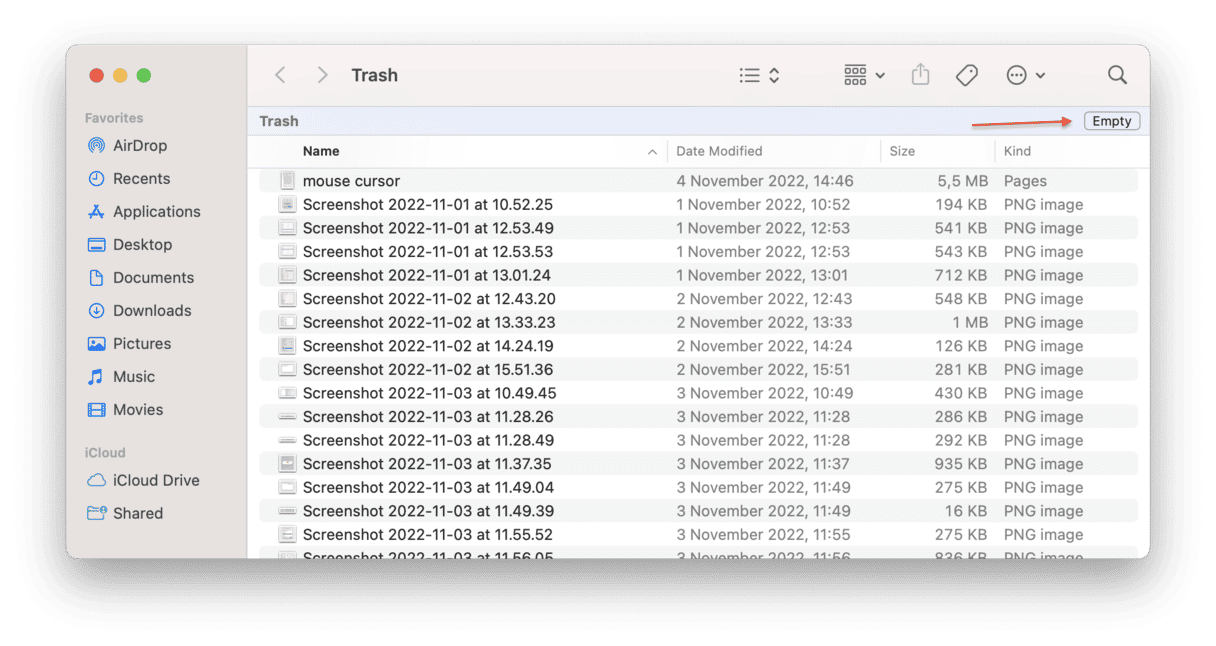Open AirDrop in the sidebar
The image size is (1216, 646).
click(139, 145)
